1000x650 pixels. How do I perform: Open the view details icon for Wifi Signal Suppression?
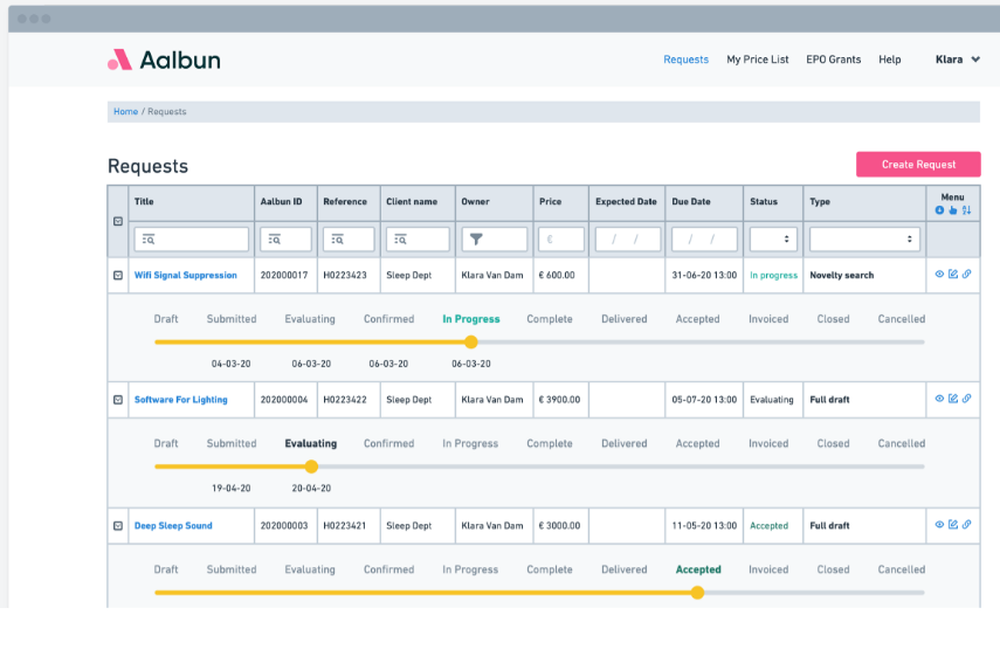pyautogui.click(x=939, y=273)
